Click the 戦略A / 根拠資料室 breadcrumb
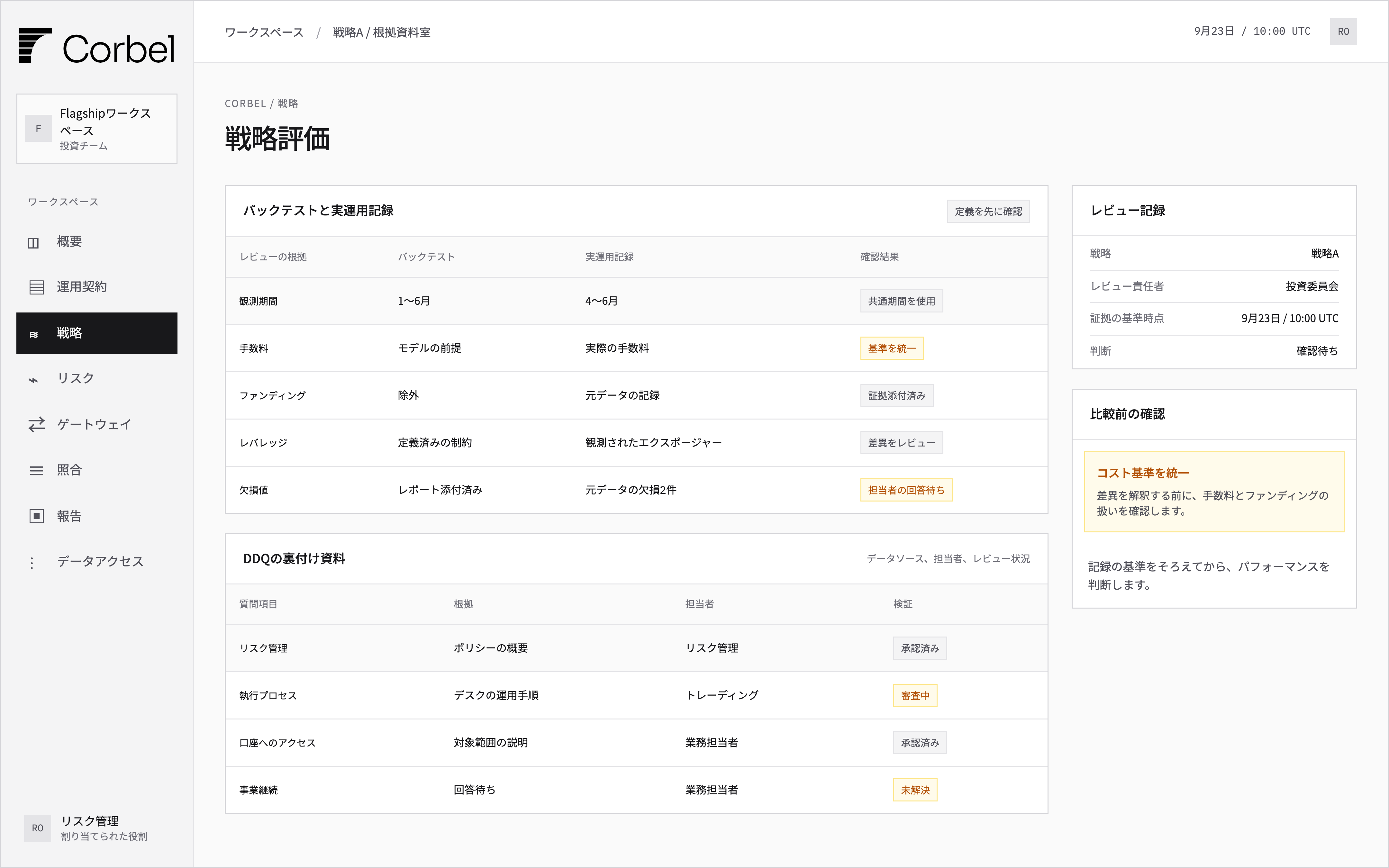The width and height of the screenshot is (1389, 868). pos(382,32)
